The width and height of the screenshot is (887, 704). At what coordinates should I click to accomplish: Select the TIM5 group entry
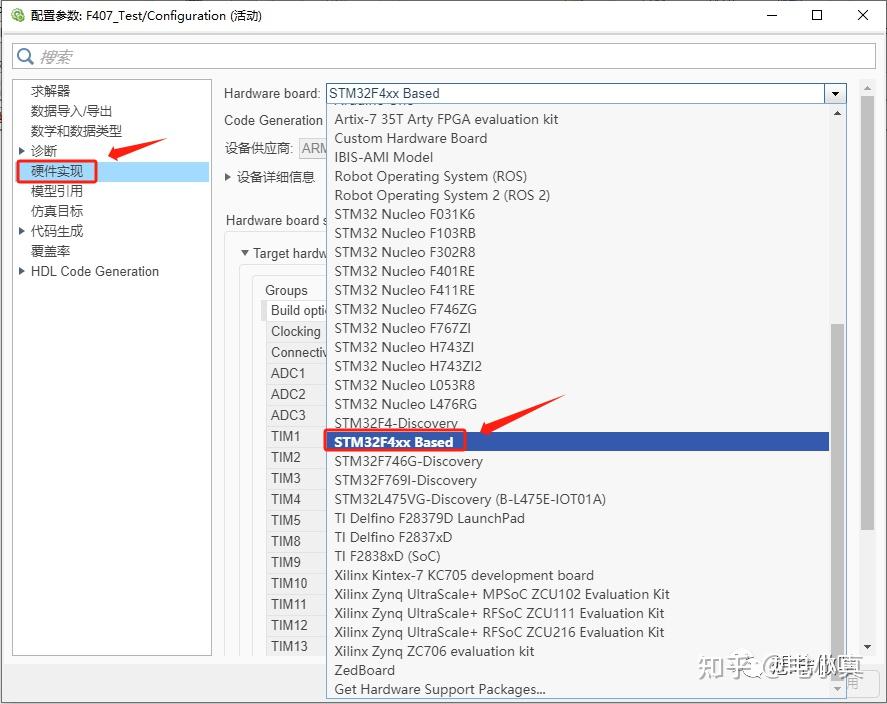click(288, 520)
